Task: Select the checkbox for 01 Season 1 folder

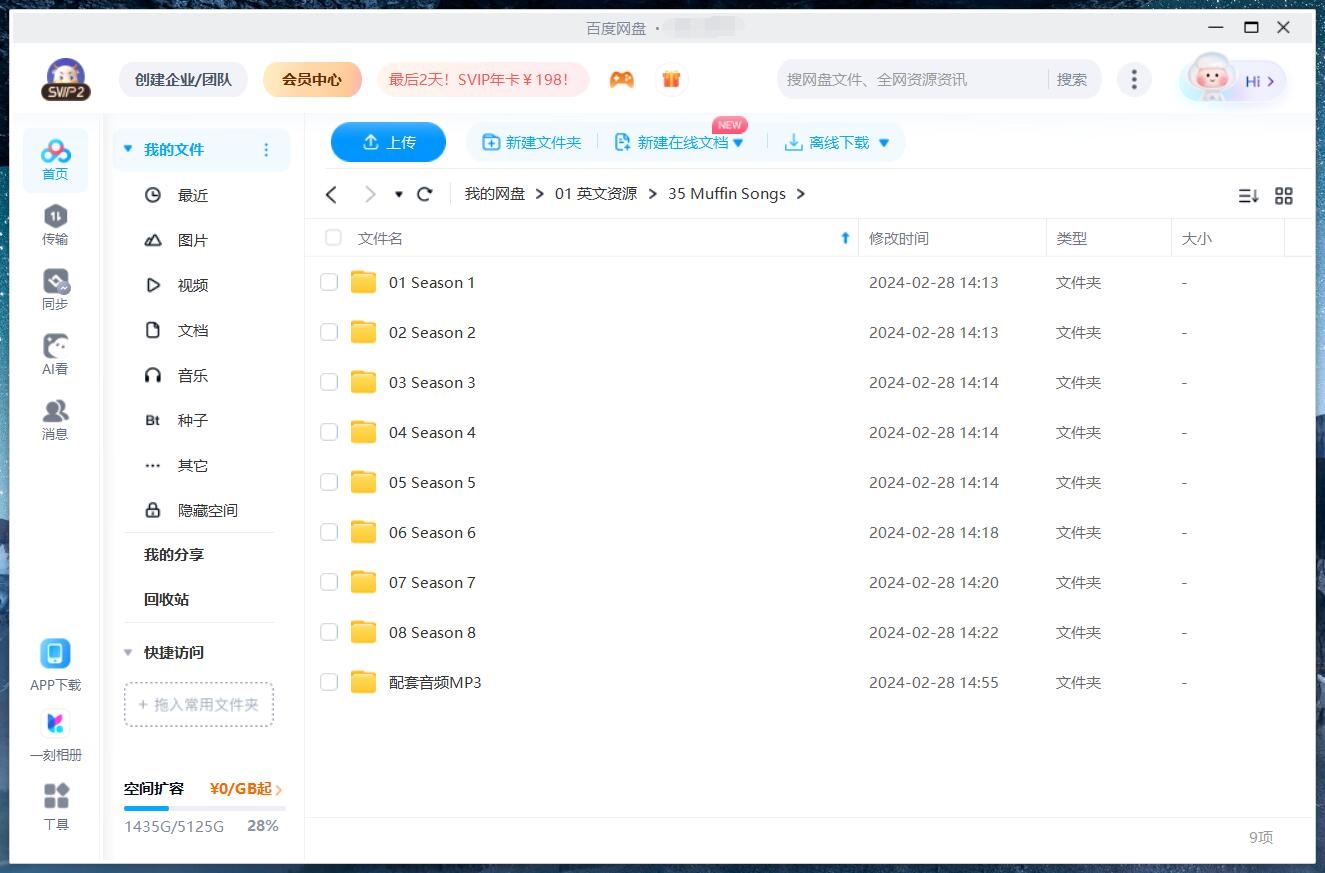Action: point(329,282)
